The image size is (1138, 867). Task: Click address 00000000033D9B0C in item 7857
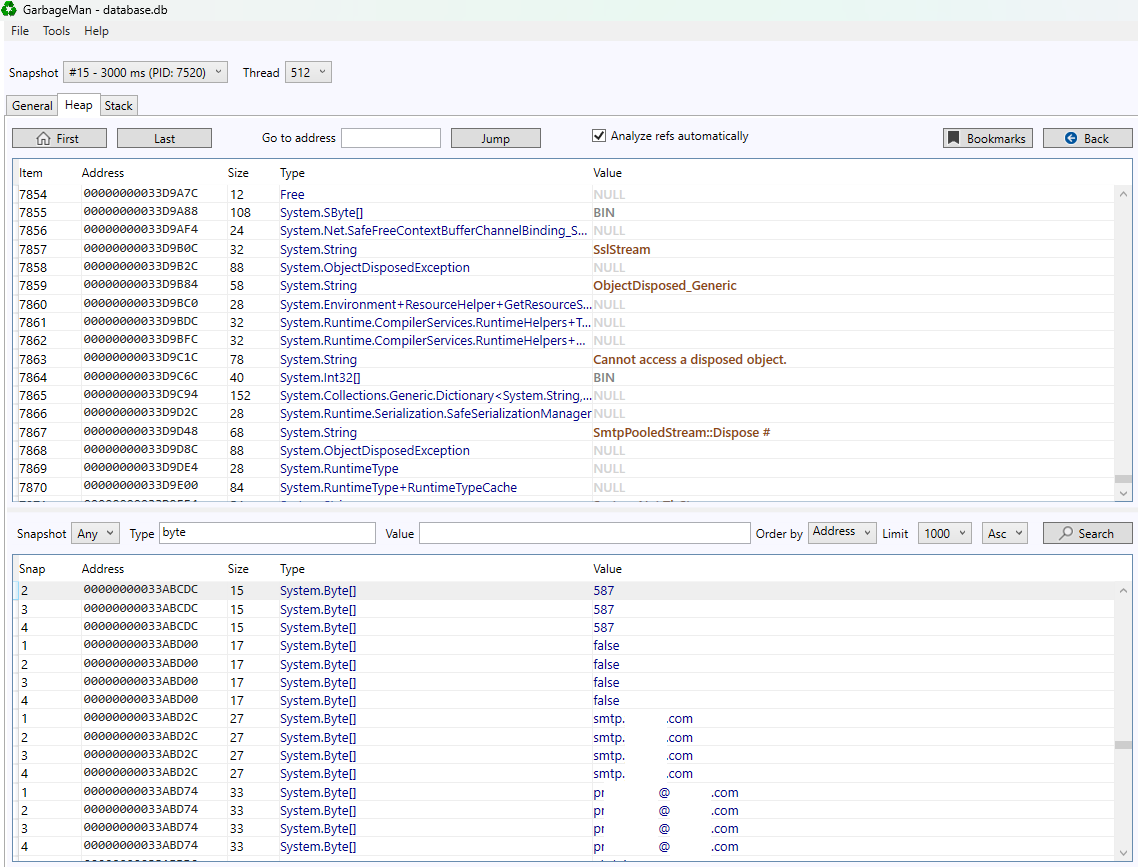click(141, 248)
